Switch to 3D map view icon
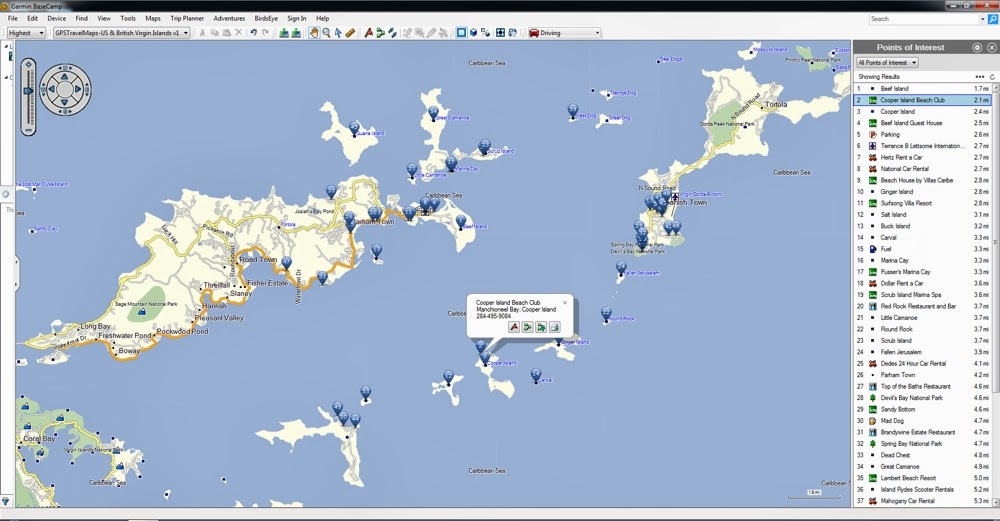 (473, 33)
